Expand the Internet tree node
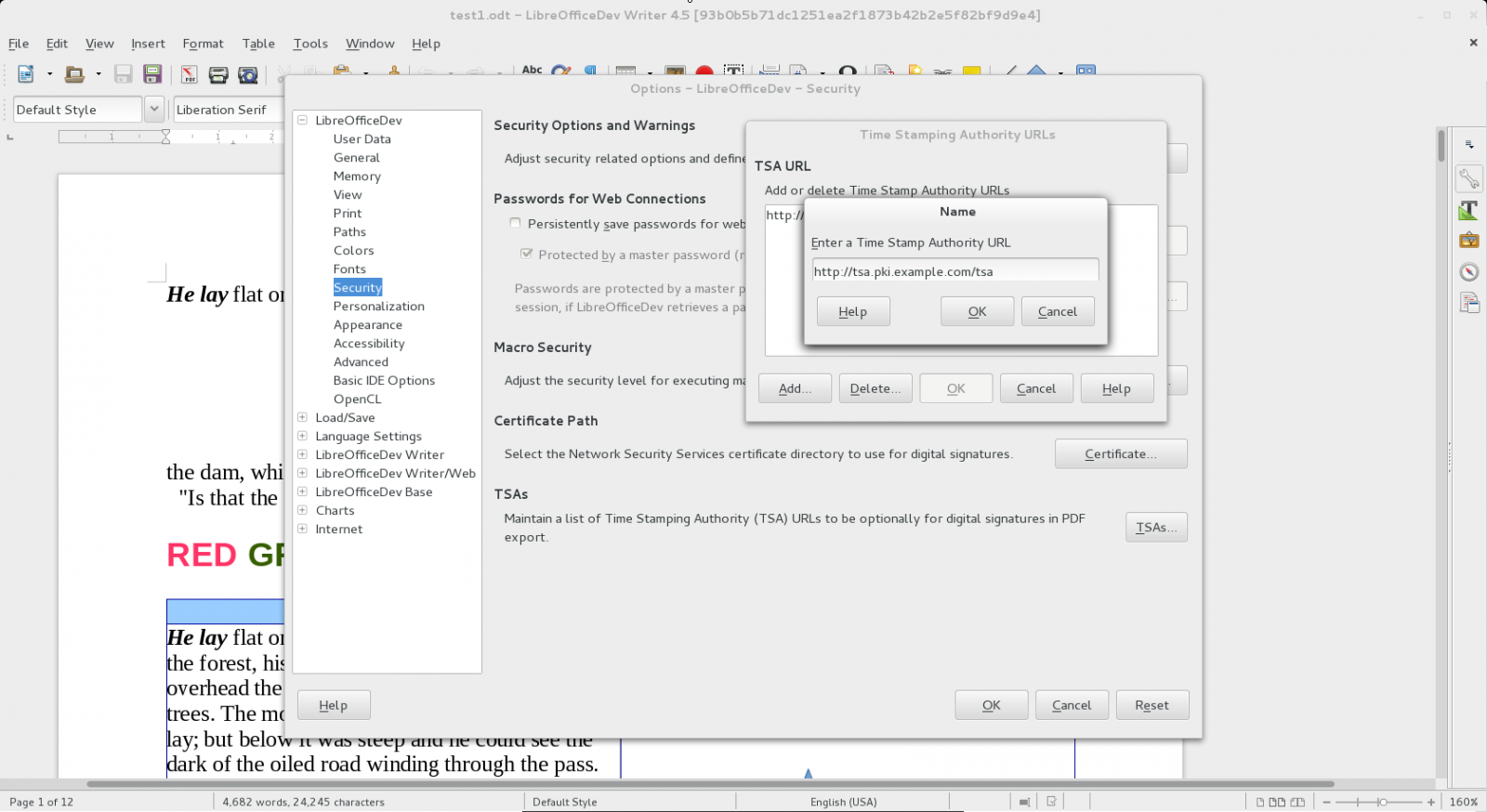 tap(302, 529)
